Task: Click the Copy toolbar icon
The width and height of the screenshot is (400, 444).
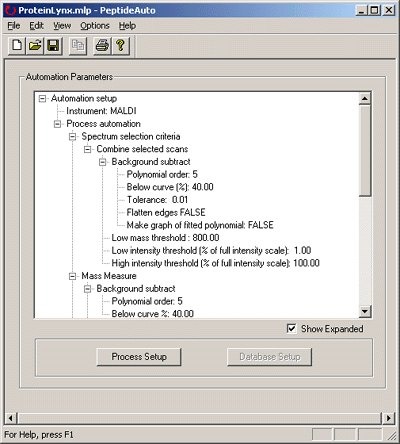Action: pos(78,45)
